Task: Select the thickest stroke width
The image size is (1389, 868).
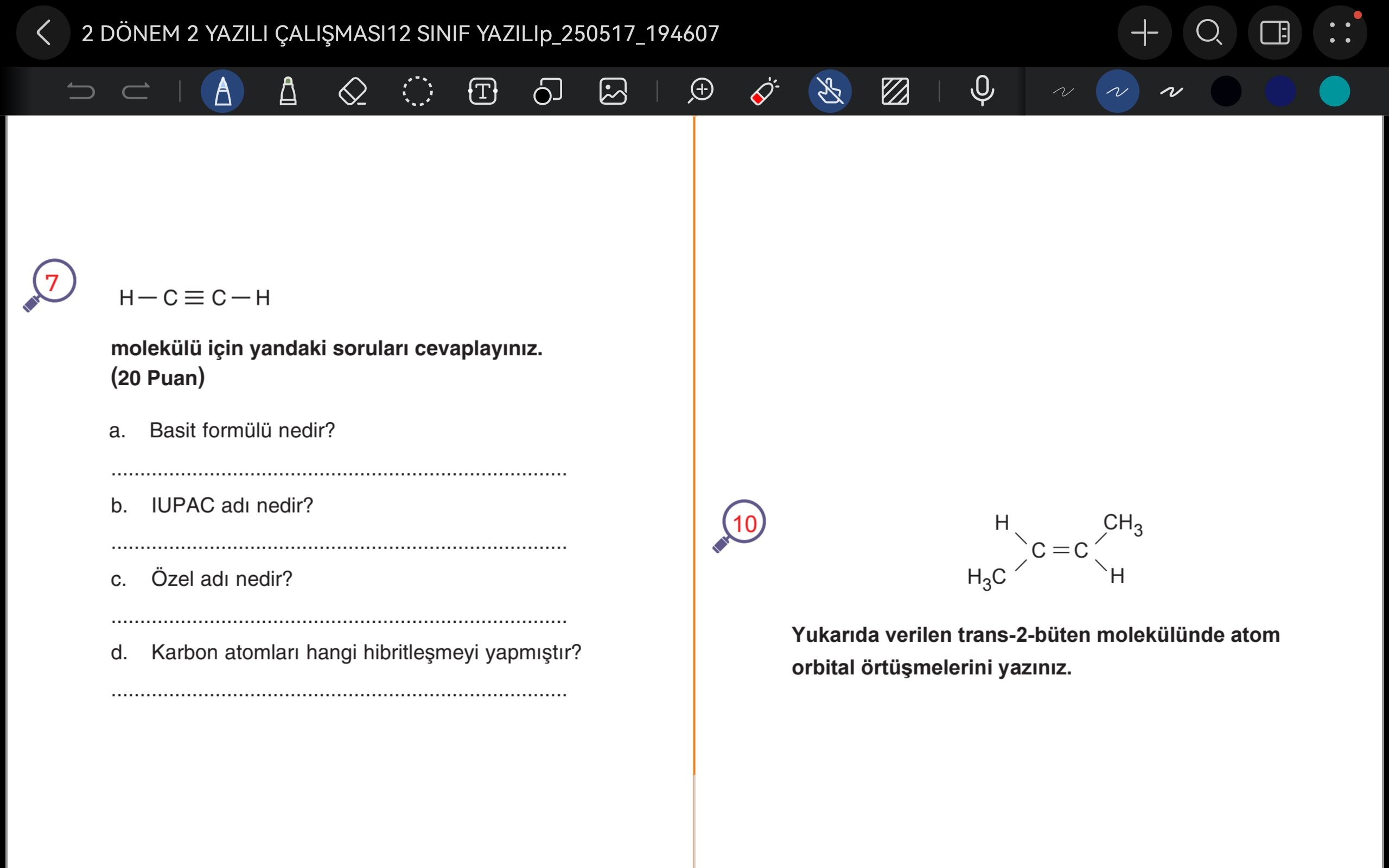Action: point(1171,91)
